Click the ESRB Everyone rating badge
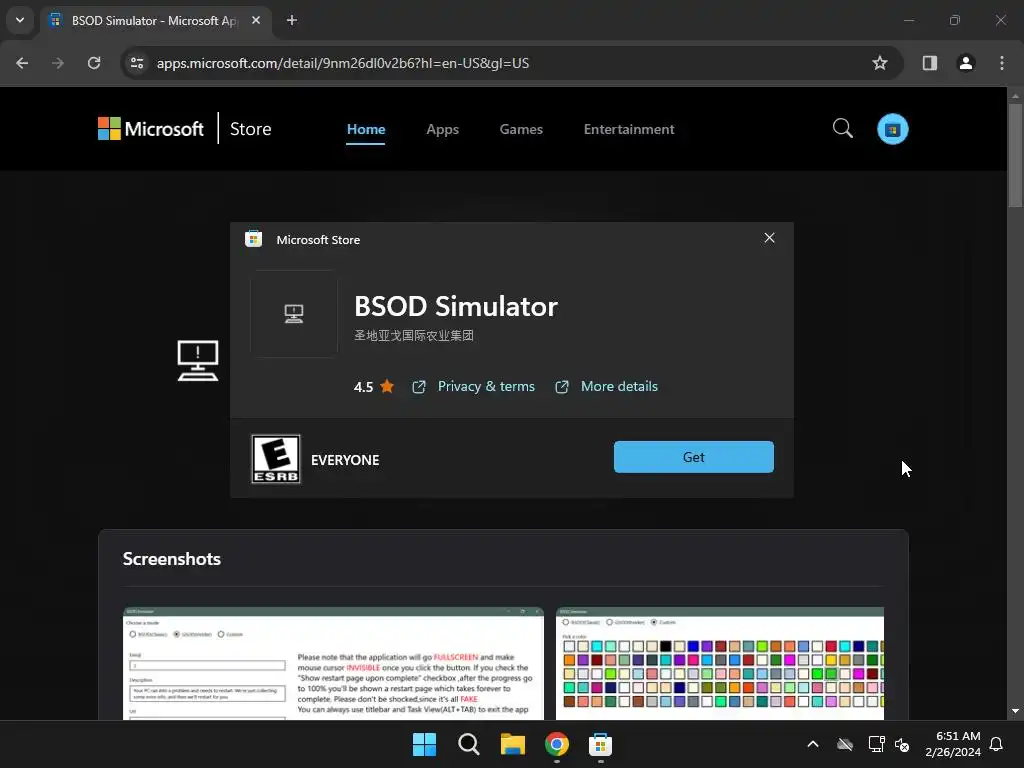 coord(276,459)
